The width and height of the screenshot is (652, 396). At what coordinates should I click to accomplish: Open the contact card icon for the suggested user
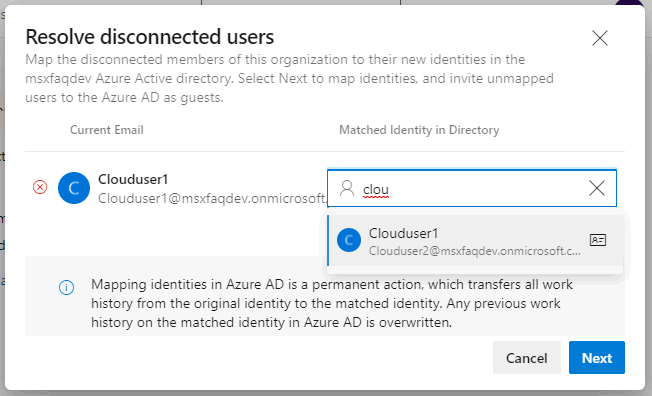tap(598, 240)
